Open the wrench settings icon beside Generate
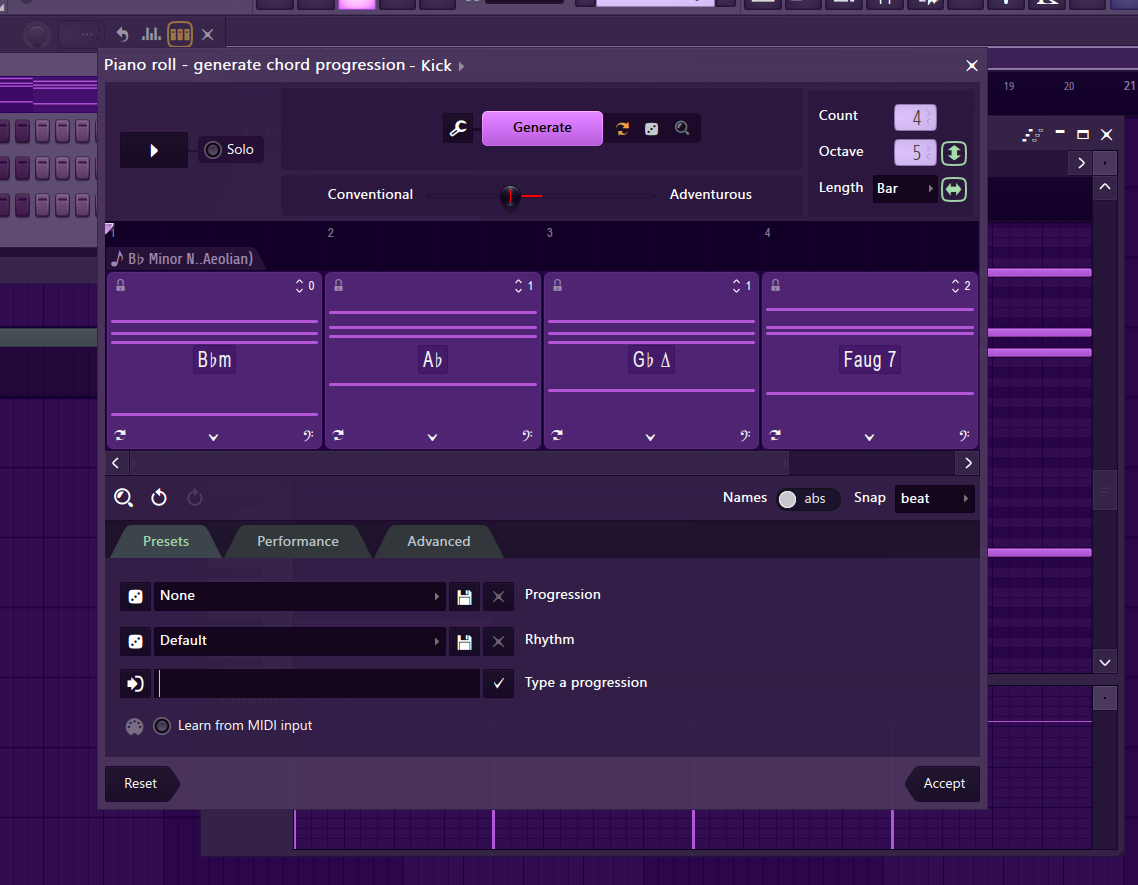1138x885 pixels. tap(458, 129)
